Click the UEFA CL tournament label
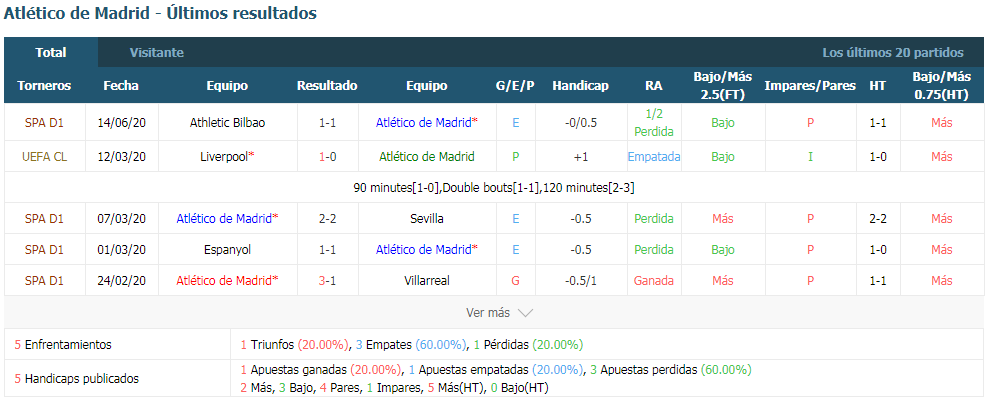The height and width of the screenshot is (401, 988). (x=44, y=156)
